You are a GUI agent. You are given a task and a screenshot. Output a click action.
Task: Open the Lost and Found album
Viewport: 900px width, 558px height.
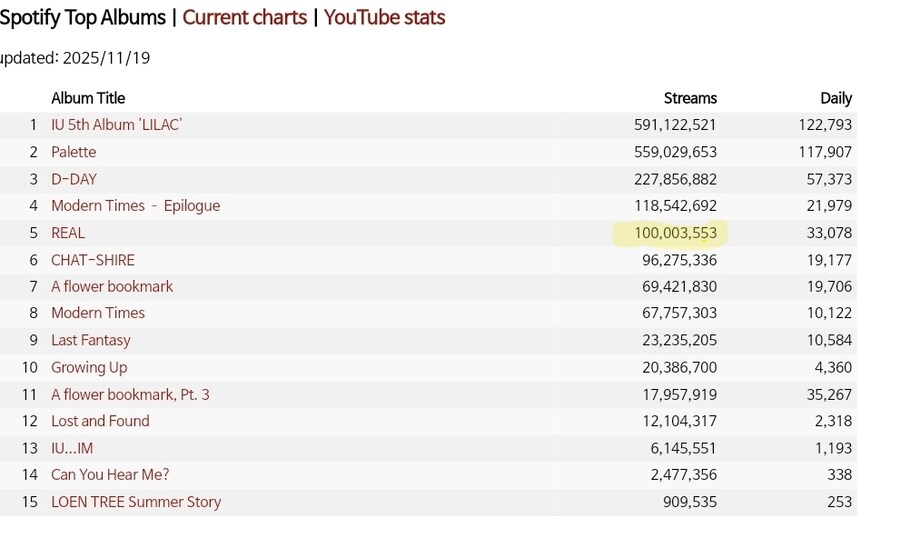coord(100,421)
